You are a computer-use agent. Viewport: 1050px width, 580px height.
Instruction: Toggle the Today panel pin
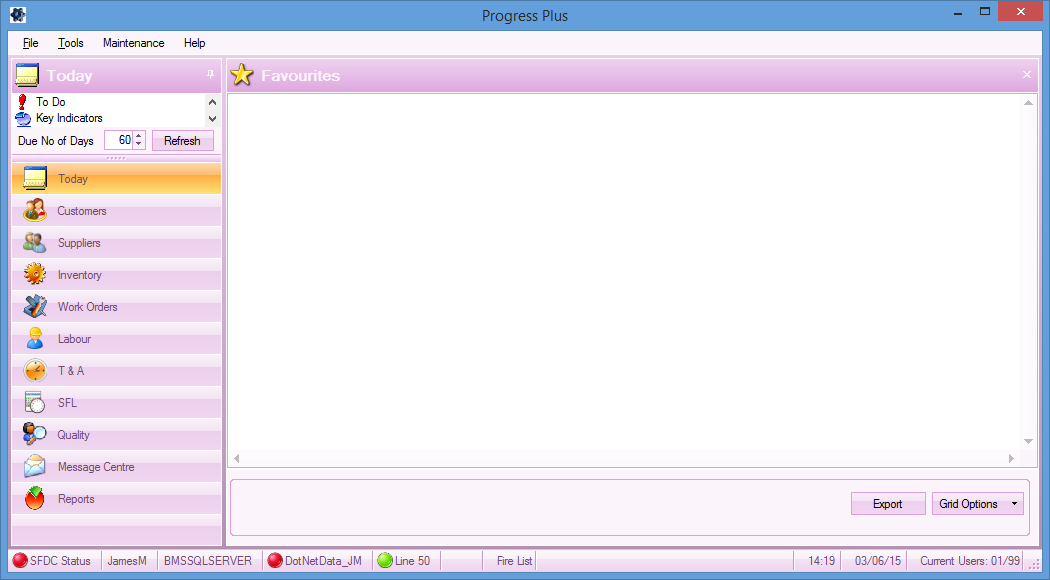(210, 75)
